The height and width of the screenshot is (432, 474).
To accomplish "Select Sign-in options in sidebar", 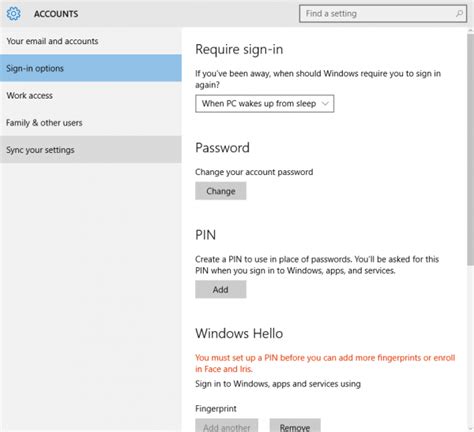I will [x=91, y=68].
